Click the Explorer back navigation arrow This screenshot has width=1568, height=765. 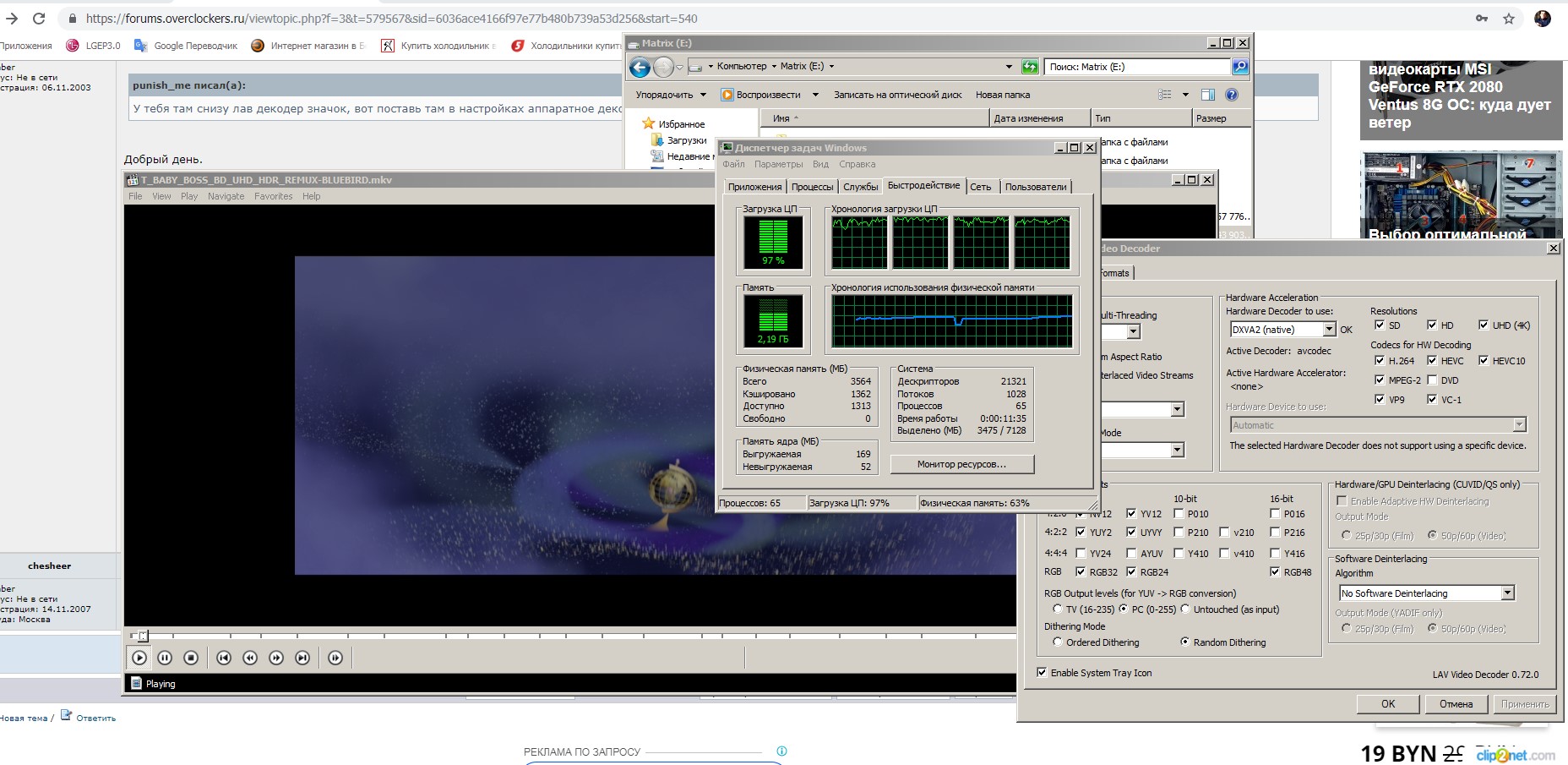coord(640,67)
